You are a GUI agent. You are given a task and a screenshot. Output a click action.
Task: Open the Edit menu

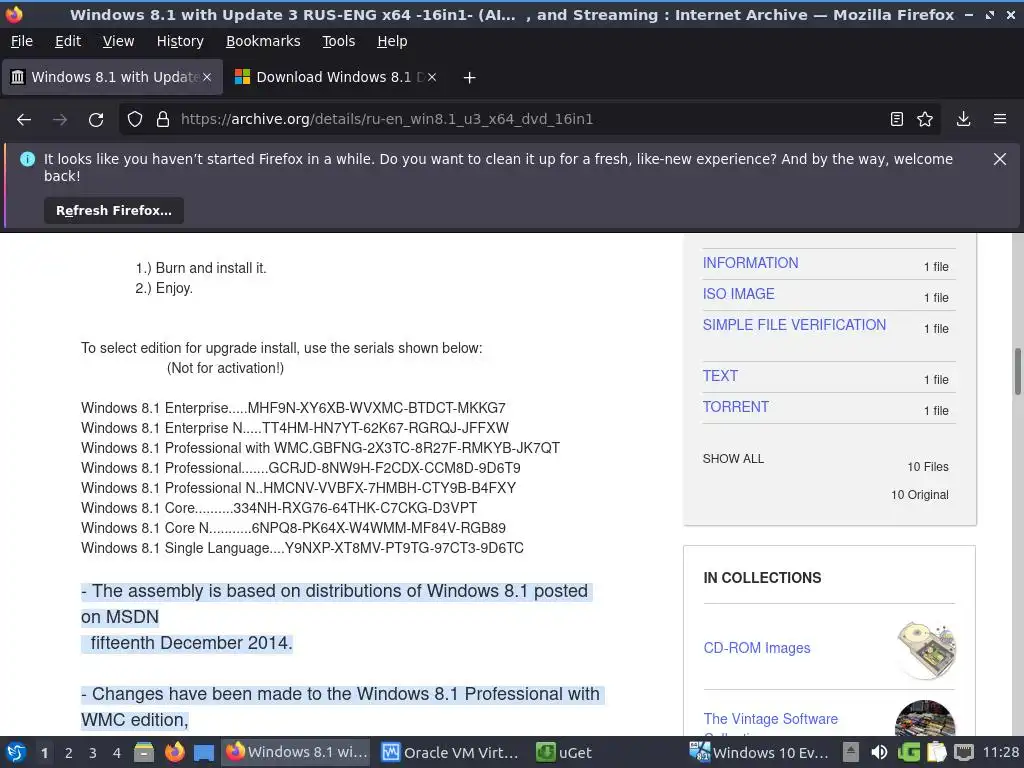tap(68, 41)
